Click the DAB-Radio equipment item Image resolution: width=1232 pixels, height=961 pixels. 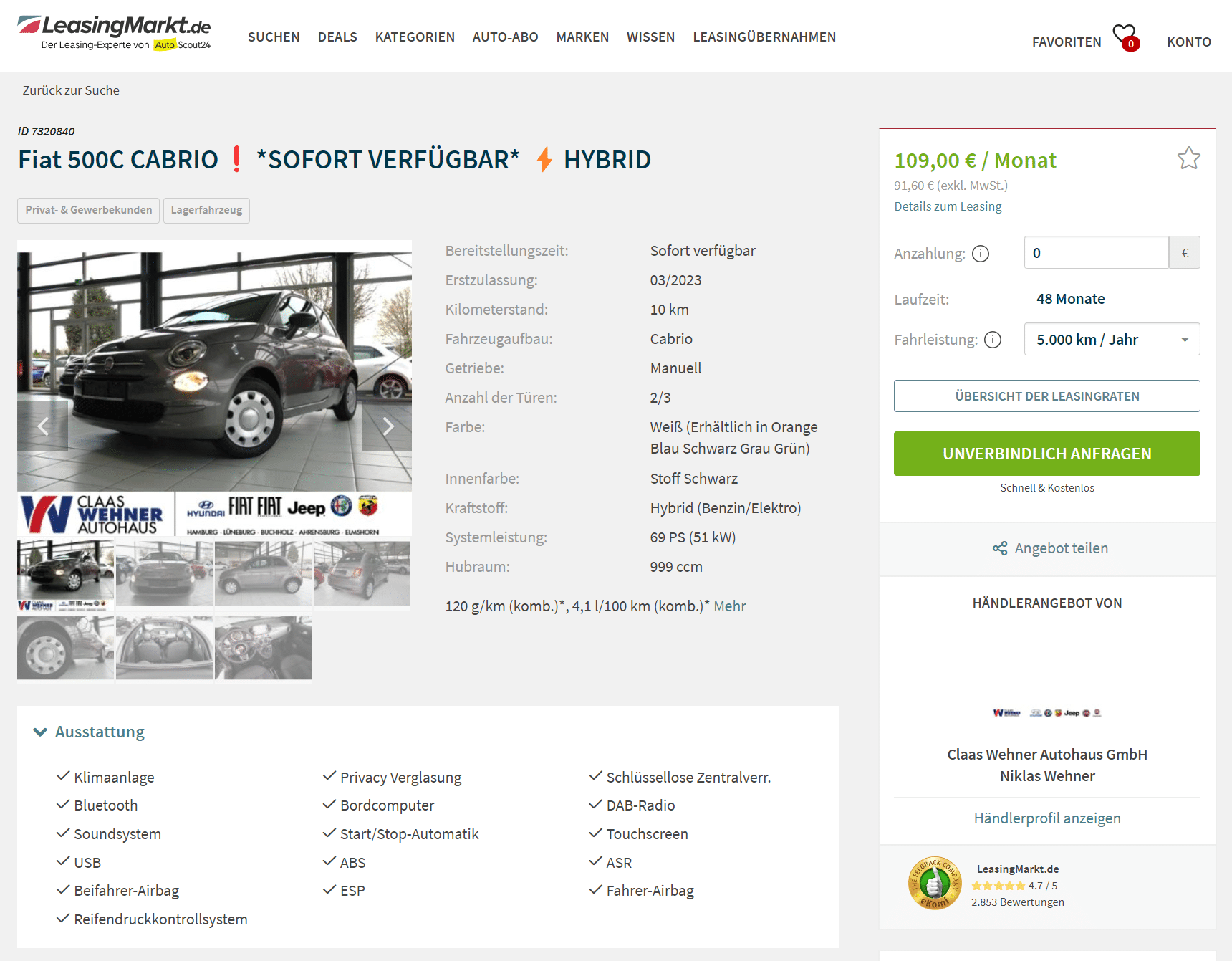point(640,805)
